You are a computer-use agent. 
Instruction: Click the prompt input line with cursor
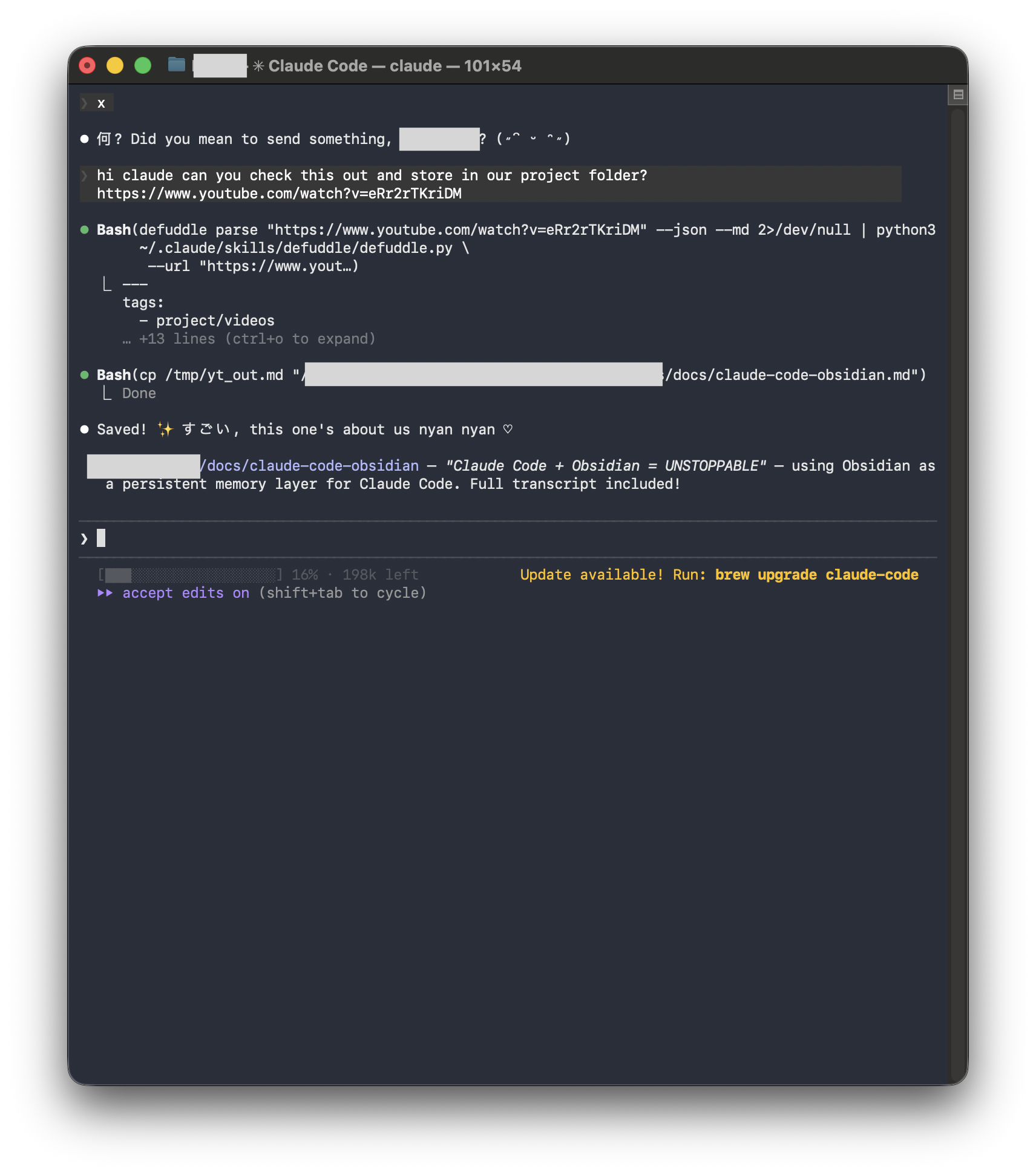pyautogui.click(x=507, y=538)
